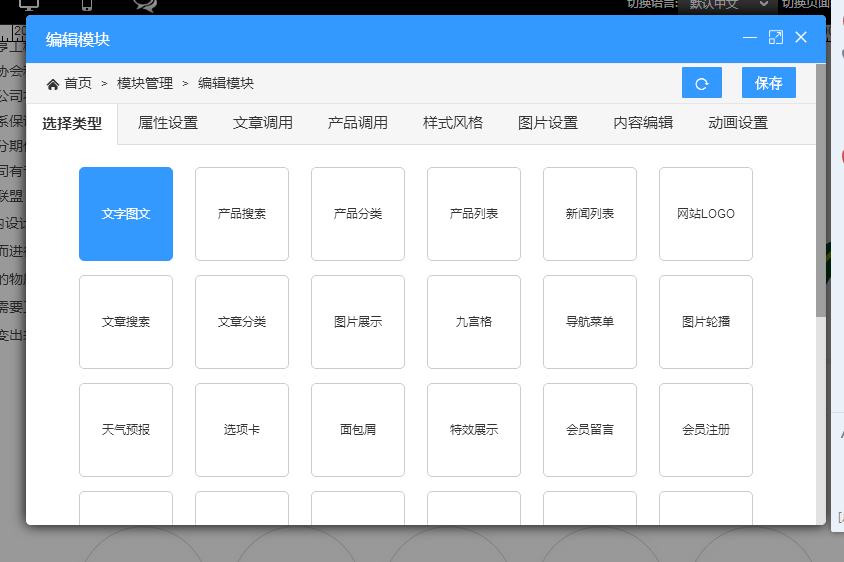Minimize the 编辑模块 dialog
Screen dimensions: 844x562
pyautogui.click(x=750, y=38)
